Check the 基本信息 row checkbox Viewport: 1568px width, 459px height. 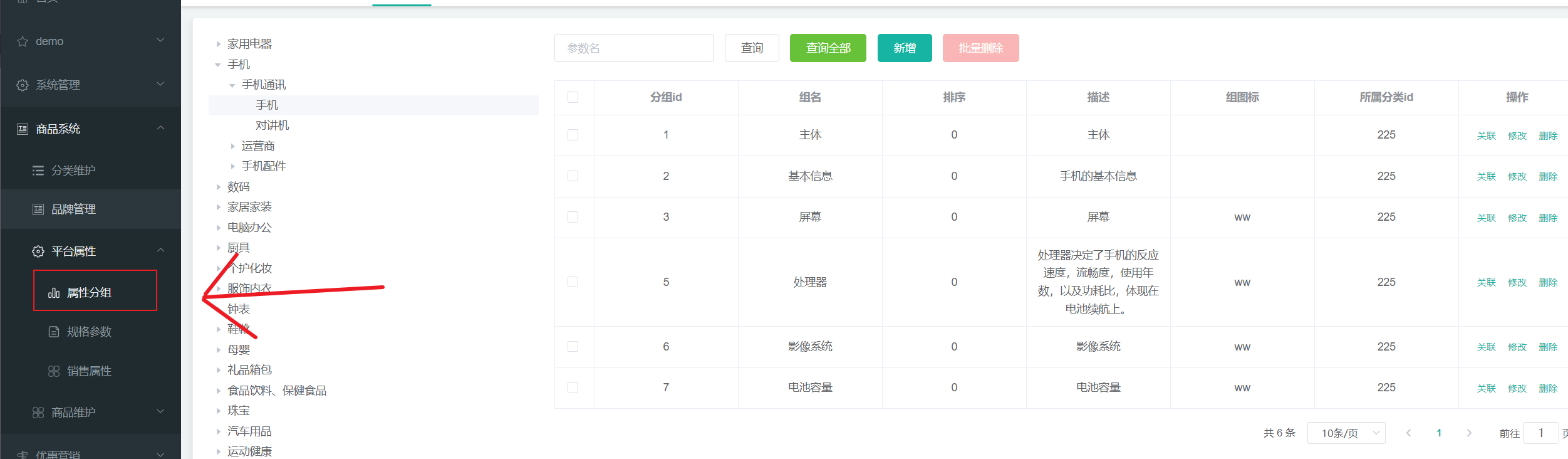[573, 176]
